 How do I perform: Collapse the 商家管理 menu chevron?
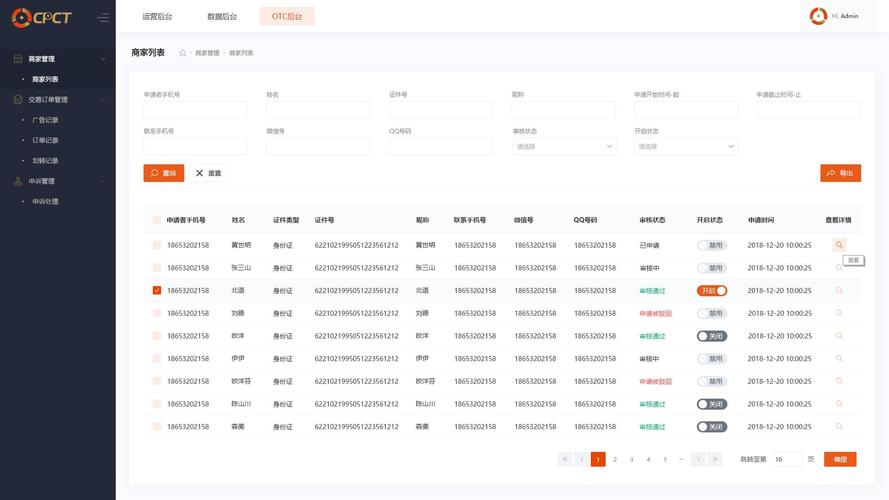click(x=103, y=59)
